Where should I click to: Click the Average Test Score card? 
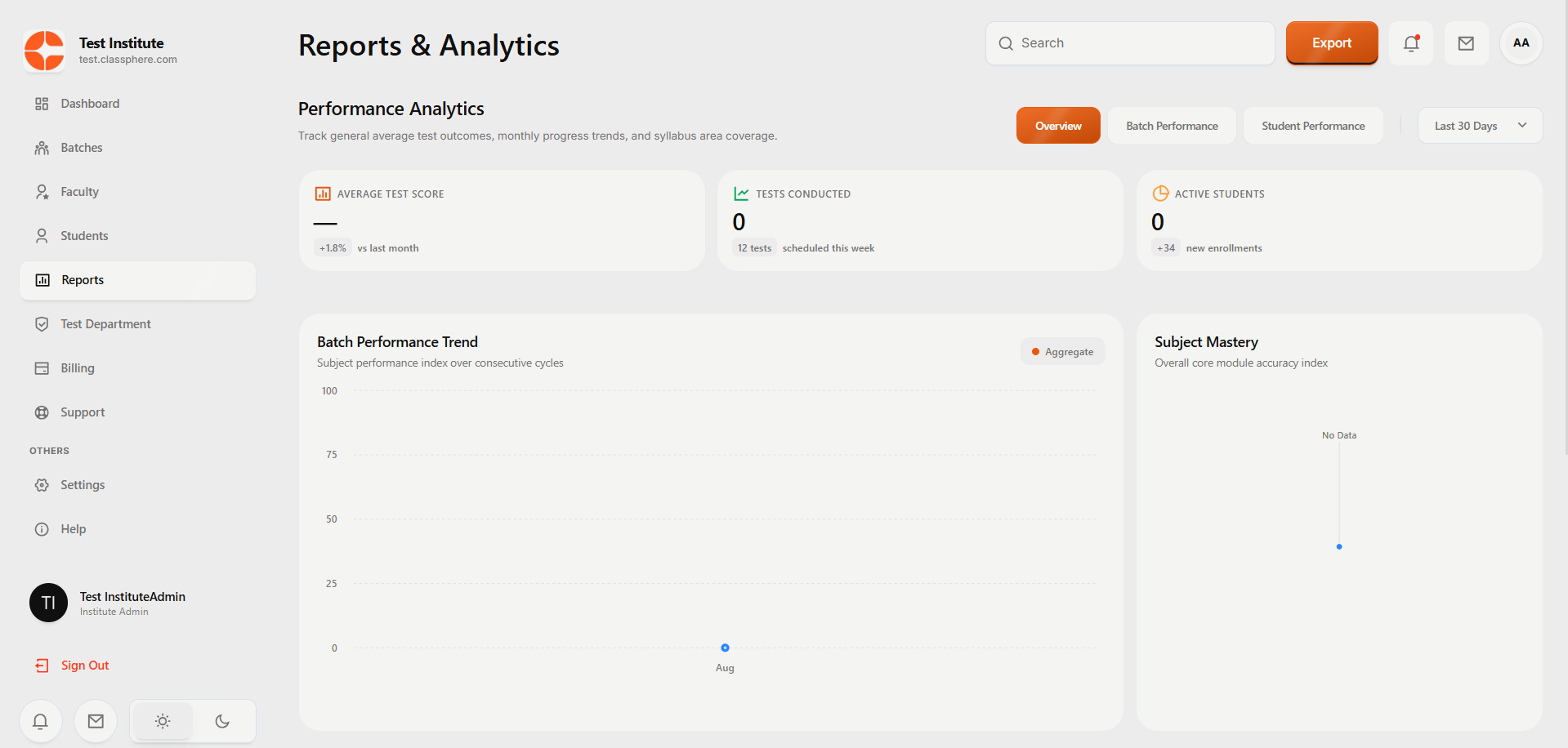pyautogui.click(x=502, y=220)
